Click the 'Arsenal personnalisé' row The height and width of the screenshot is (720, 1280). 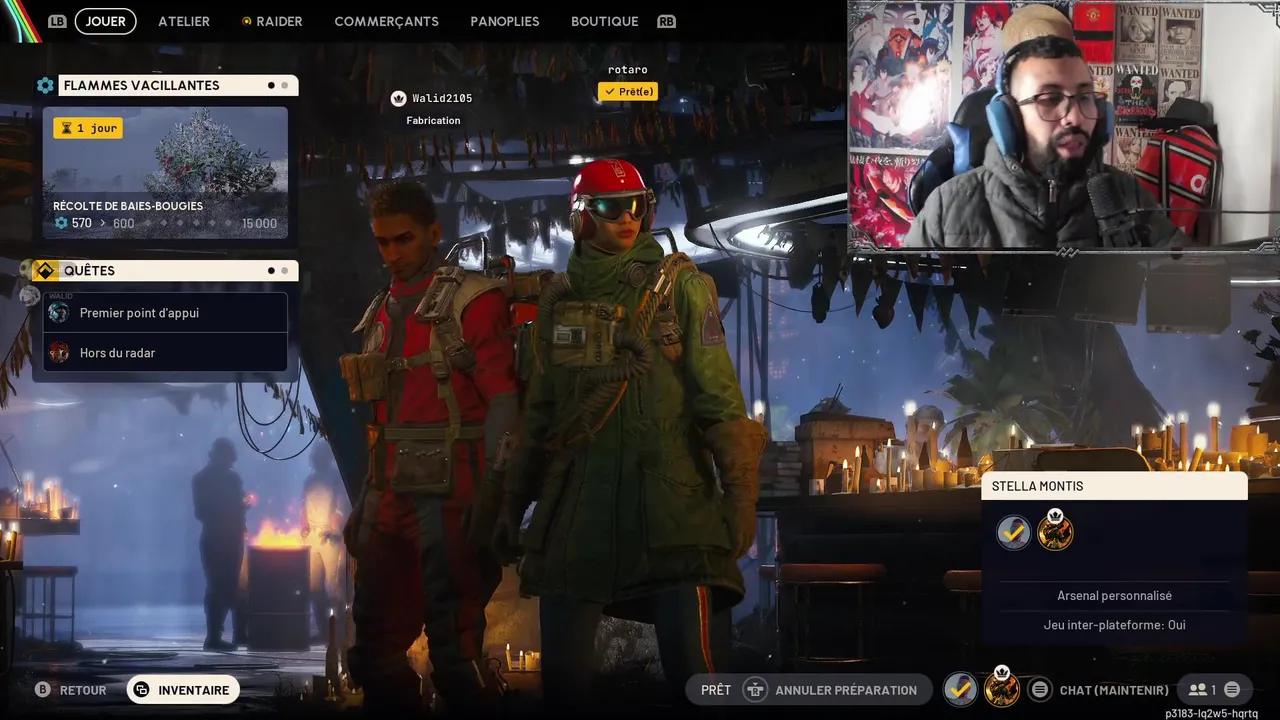(x=1114, y=595)
